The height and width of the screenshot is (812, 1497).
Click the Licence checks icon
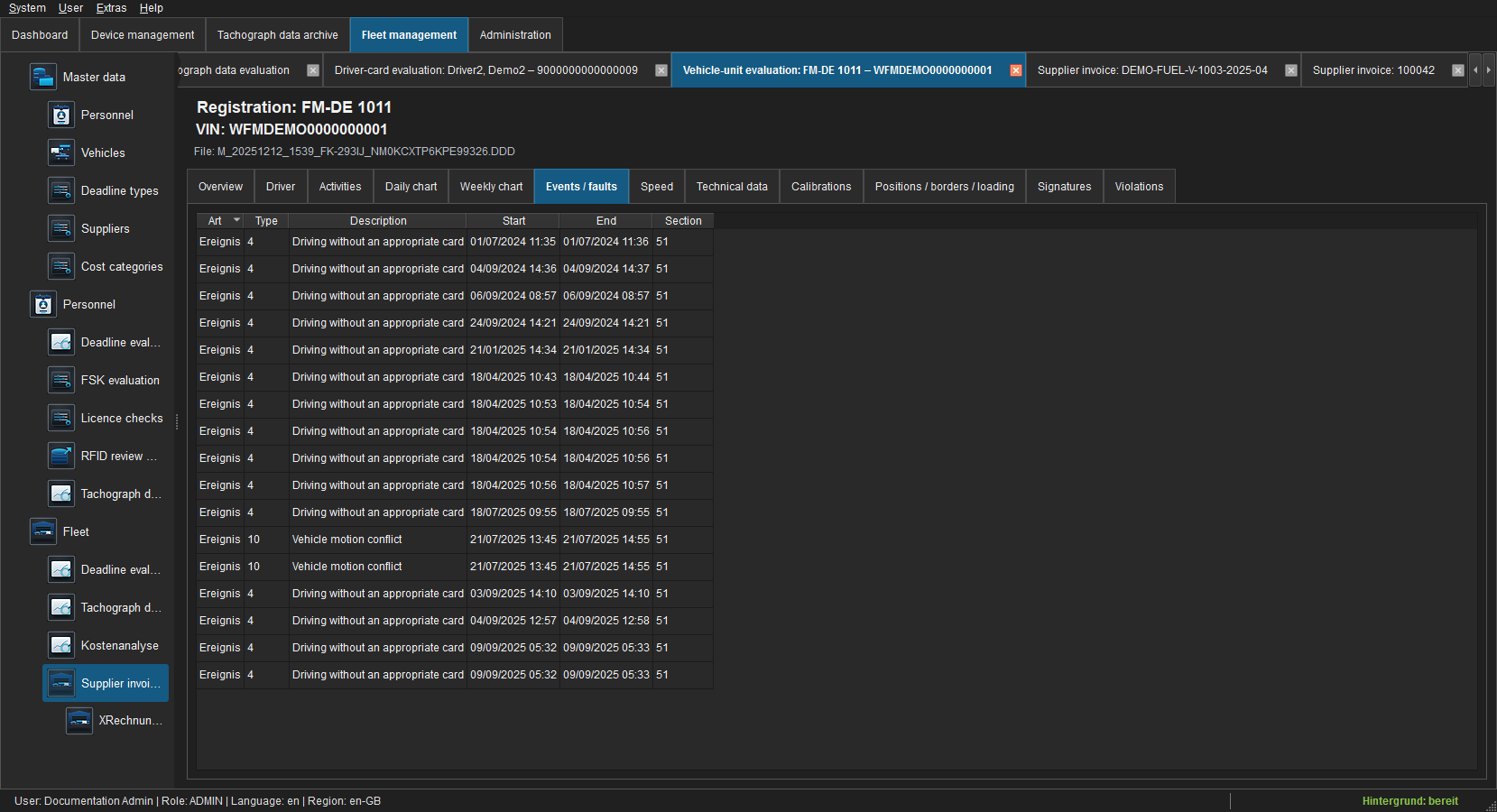pyautogui.click(x=61, y=418)
